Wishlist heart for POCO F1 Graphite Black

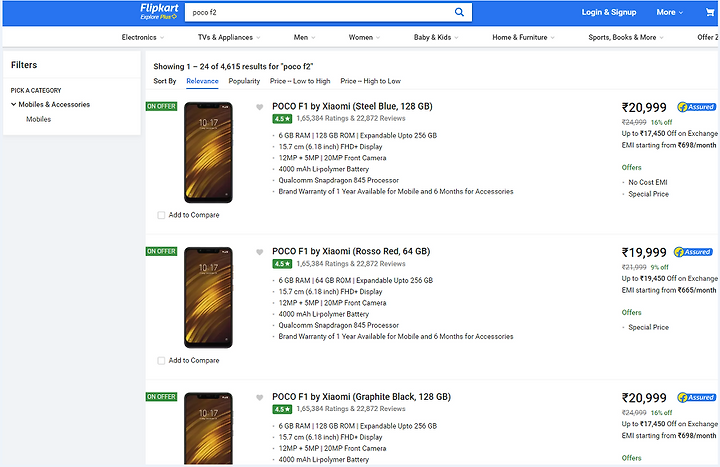coord(259,398)
